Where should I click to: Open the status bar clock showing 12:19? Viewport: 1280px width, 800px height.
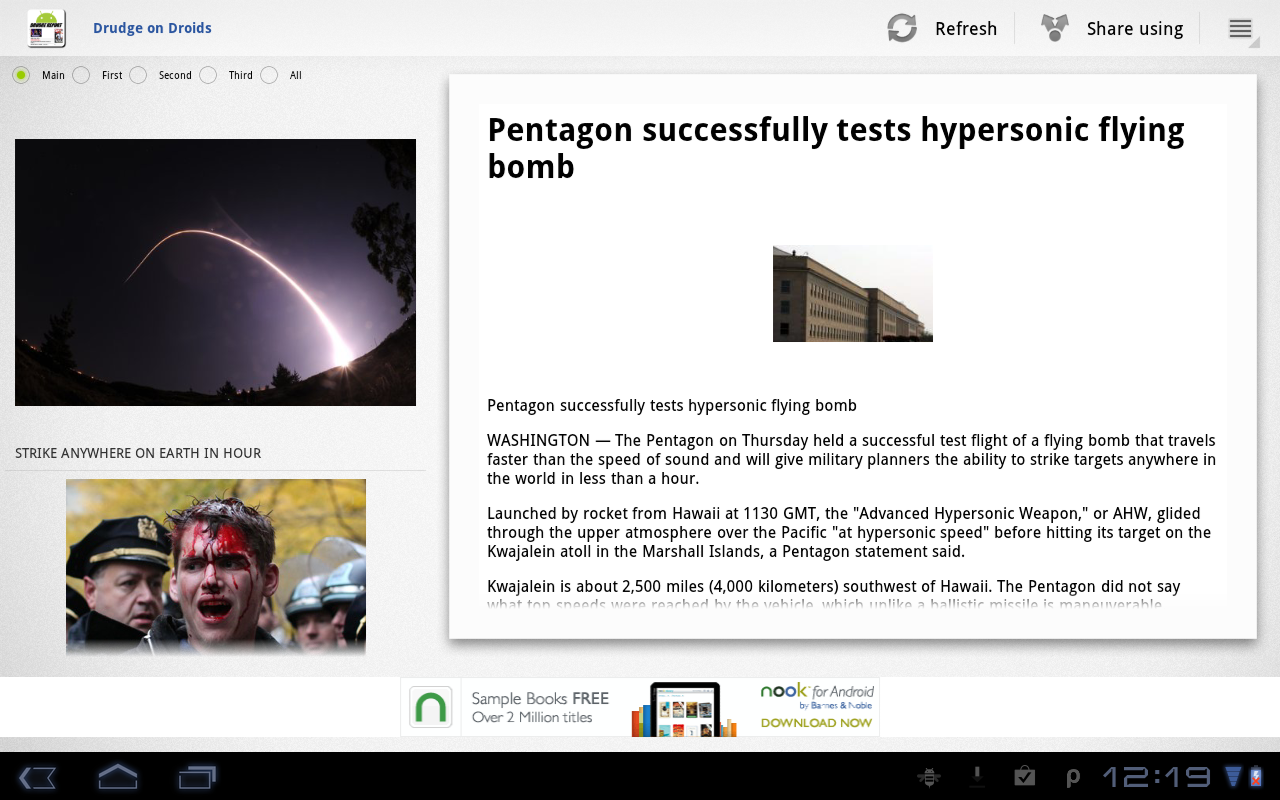coord(1156,777)
